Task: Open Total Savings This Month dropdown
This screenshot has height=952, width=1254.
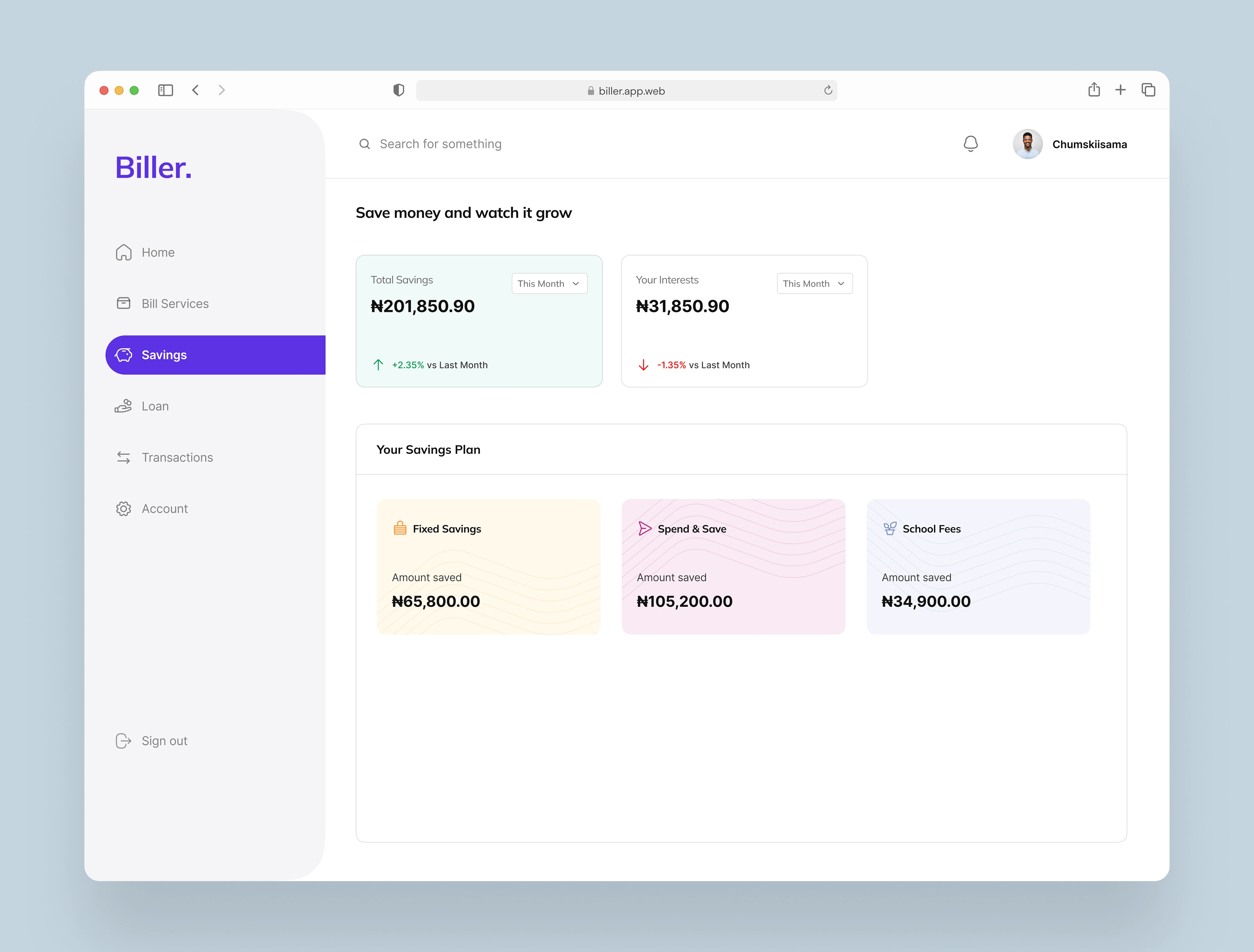Action: pos(549,283)
